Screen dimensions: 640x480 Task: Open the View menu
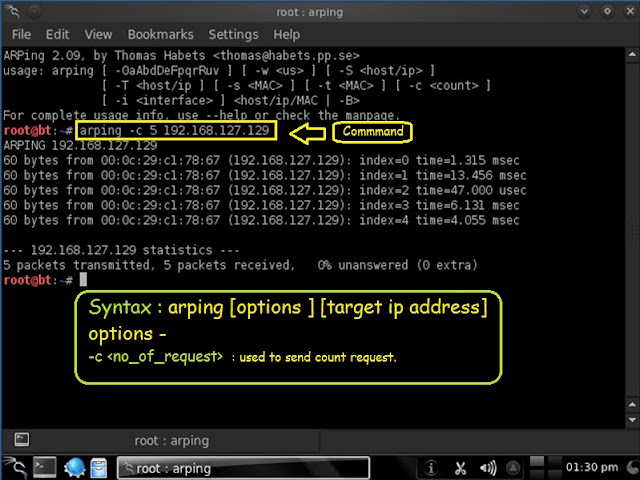(x=98, y=34)
